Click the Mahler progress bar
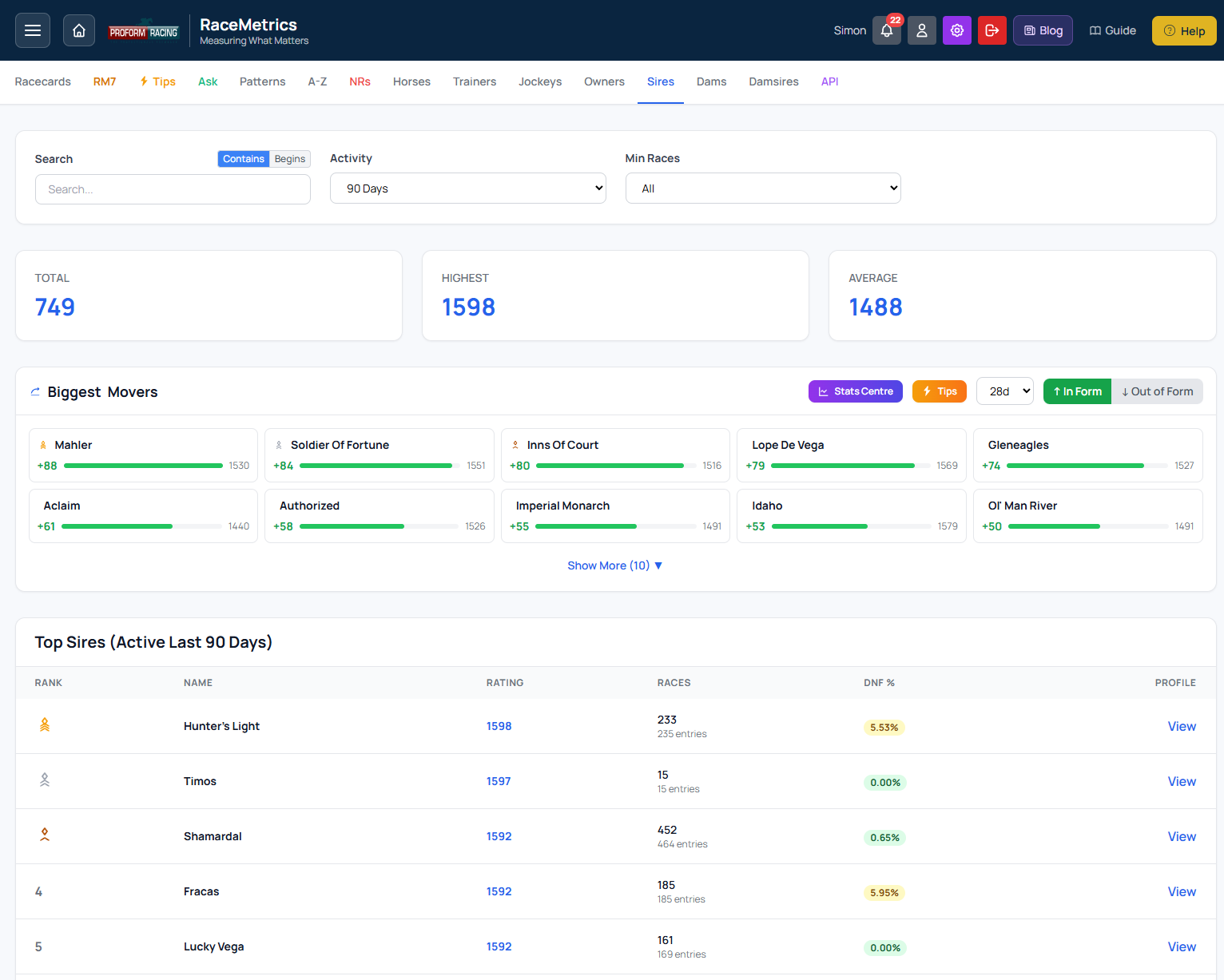 click(x=143, y=466)
